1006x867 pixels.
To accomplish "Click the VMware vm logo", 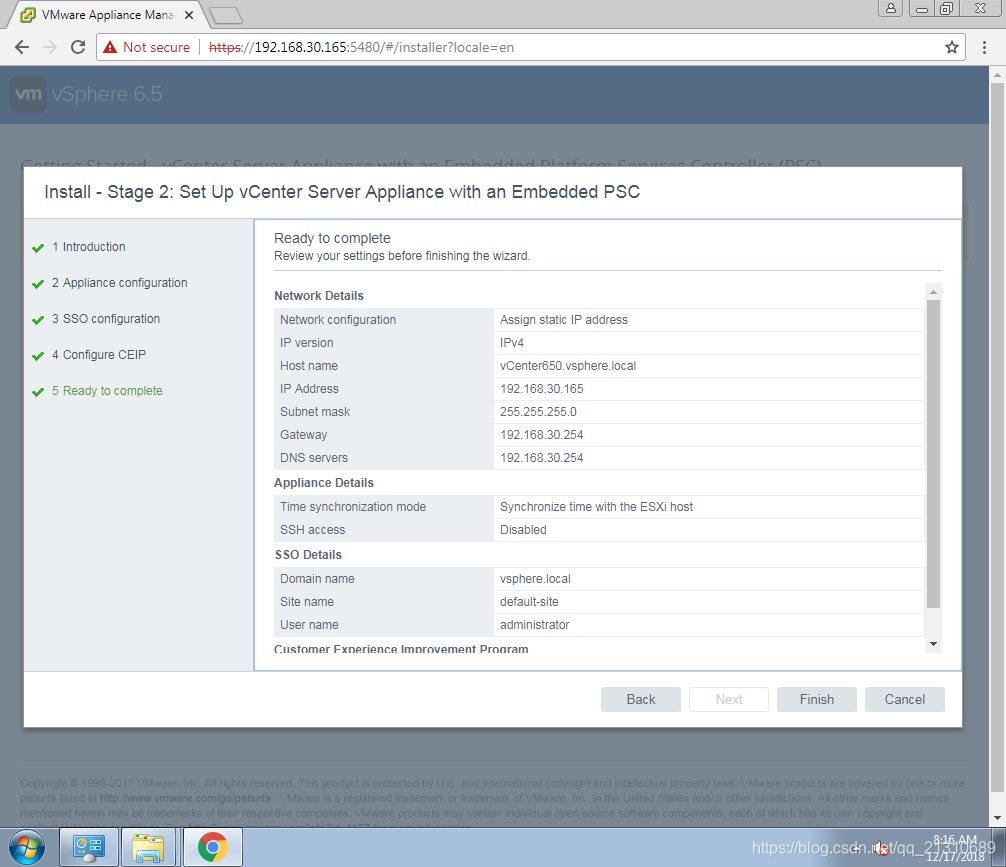I will tap(28, 94).
